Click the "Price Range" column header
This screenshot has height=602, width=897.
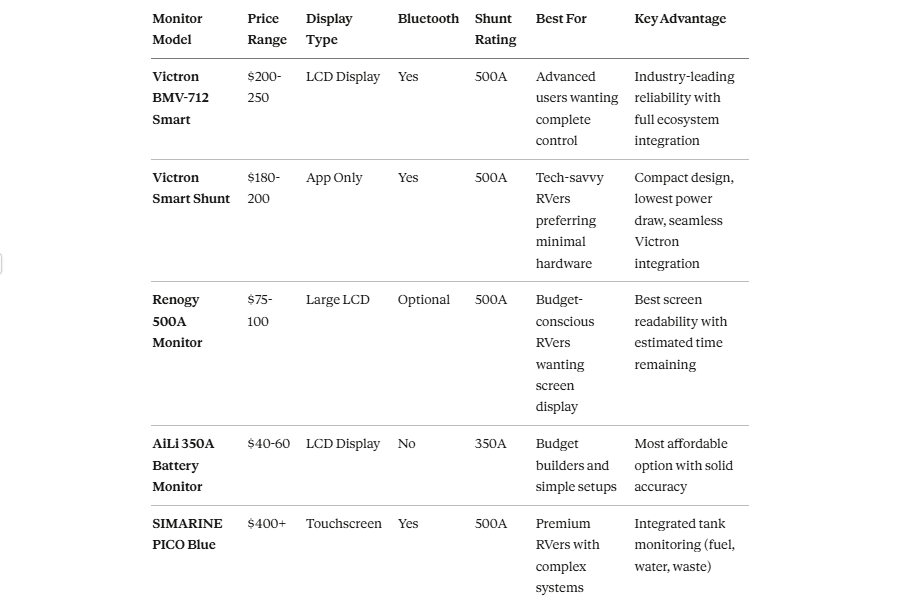(x=267, y=29)
